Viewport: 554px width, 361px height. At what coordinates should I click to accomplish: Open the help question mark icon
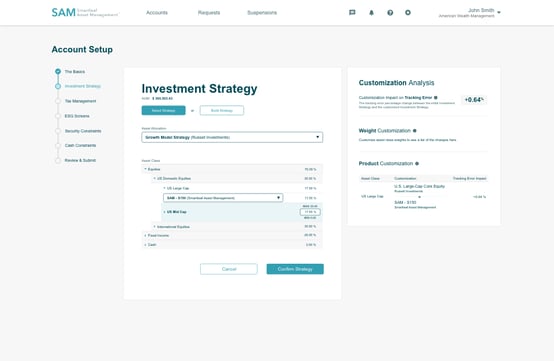[x=390, y=12]
